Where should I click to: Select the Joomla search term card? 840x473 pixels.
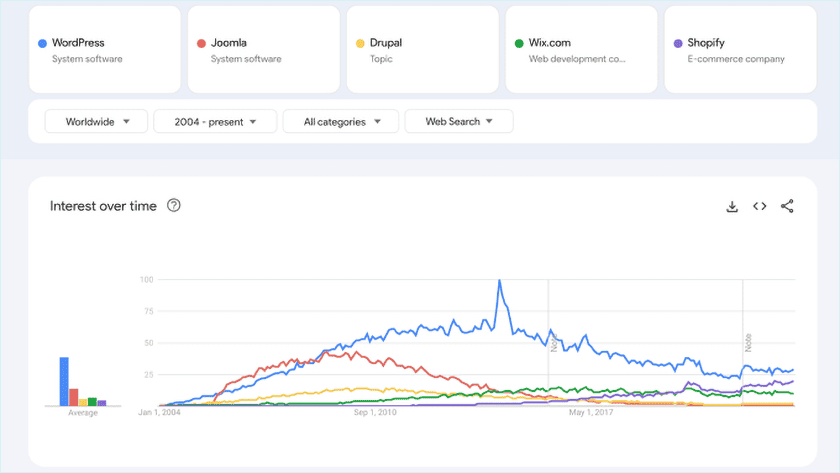(263, 50)
